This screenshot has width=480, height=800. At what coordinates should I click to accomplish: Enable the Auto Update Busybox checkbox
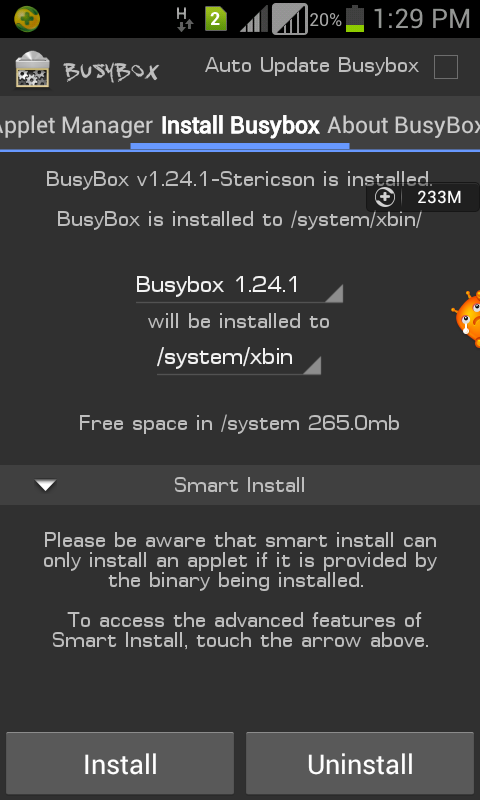pos(445,67)
